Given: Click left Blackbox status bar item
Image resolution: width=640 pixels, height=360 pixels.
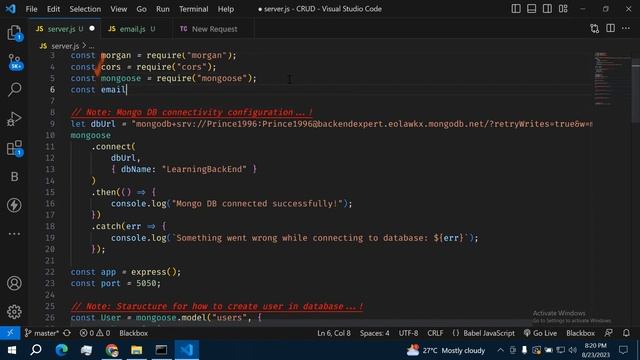Looking at the screenshot, I should pyautogui.click(x=133, y=333).
